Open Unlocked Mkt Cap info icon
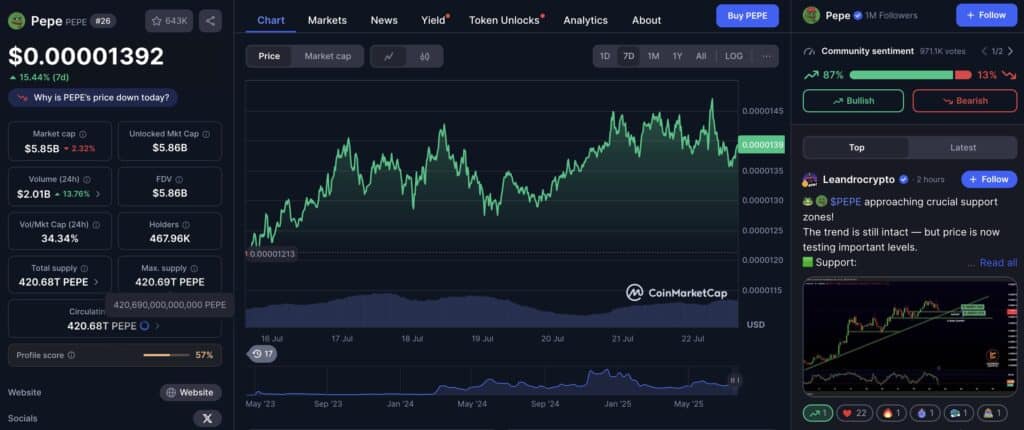This screenshot has height=430, width=1024. (206, 134)
